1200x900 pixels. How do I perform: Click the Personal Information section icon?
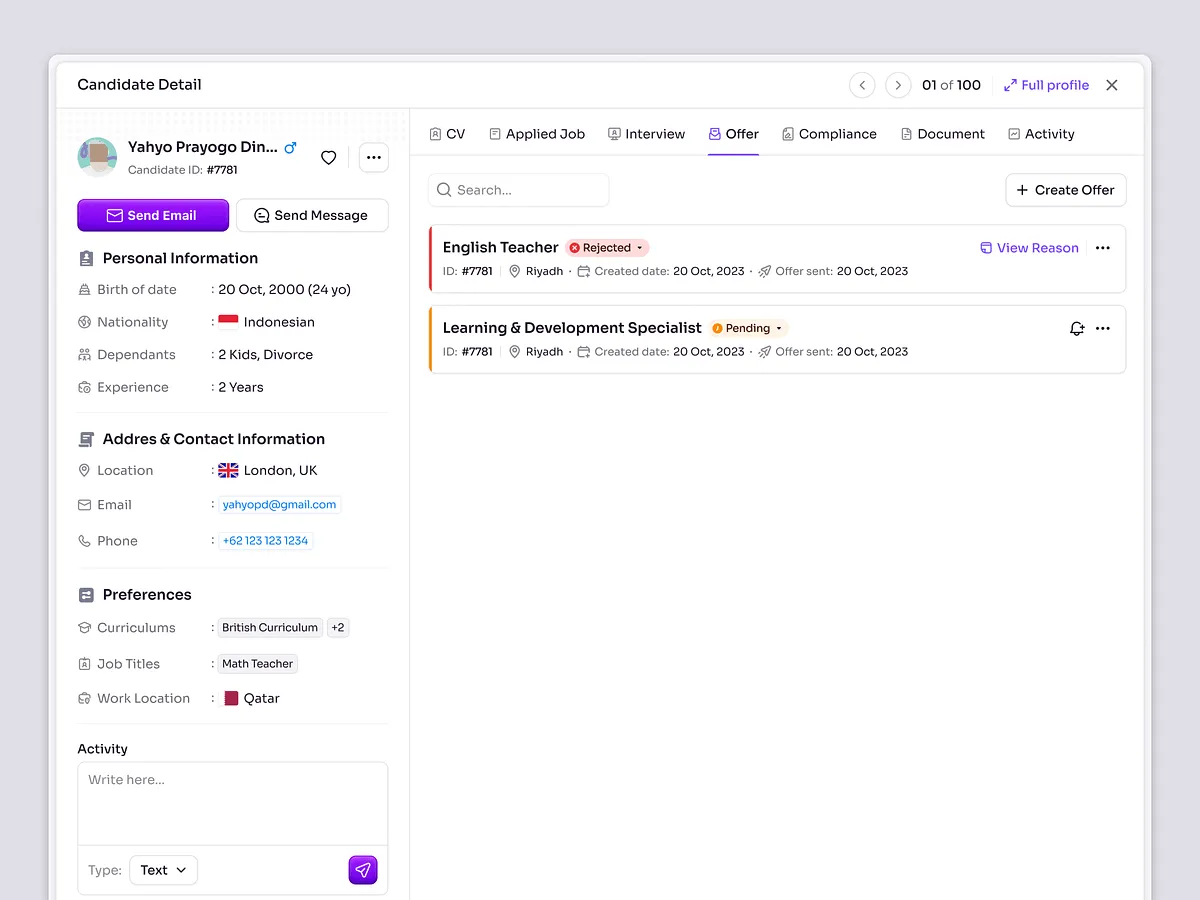point(86,258)
